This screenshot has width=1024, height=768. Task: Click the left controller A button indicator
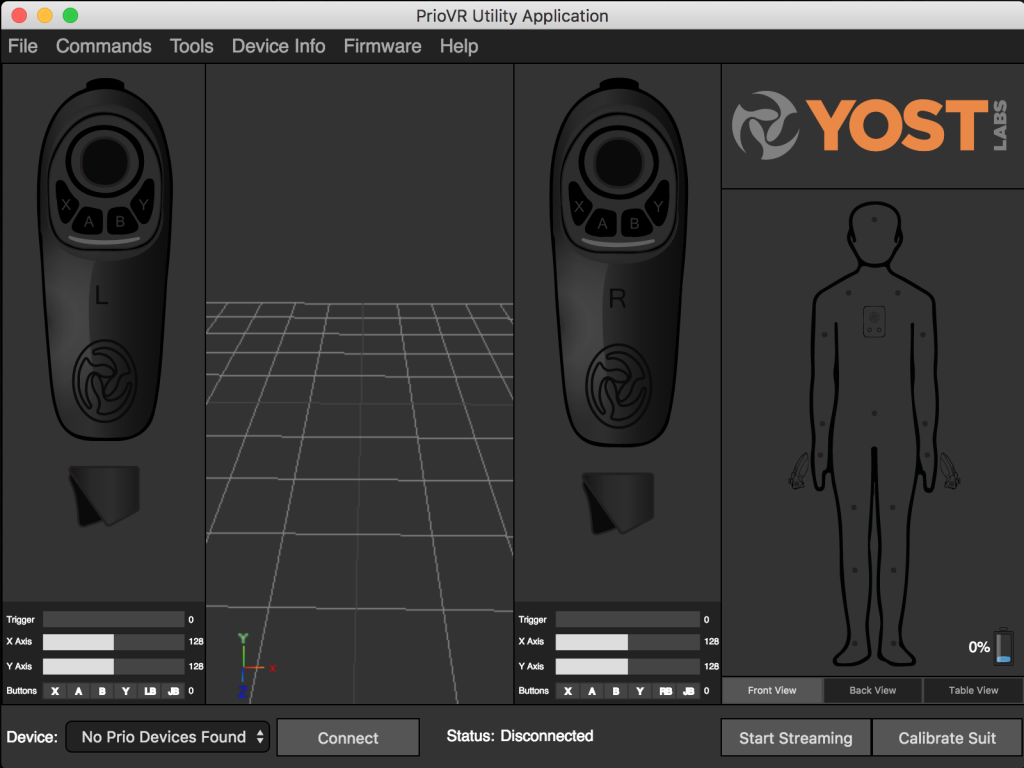(x=78, y=691)
